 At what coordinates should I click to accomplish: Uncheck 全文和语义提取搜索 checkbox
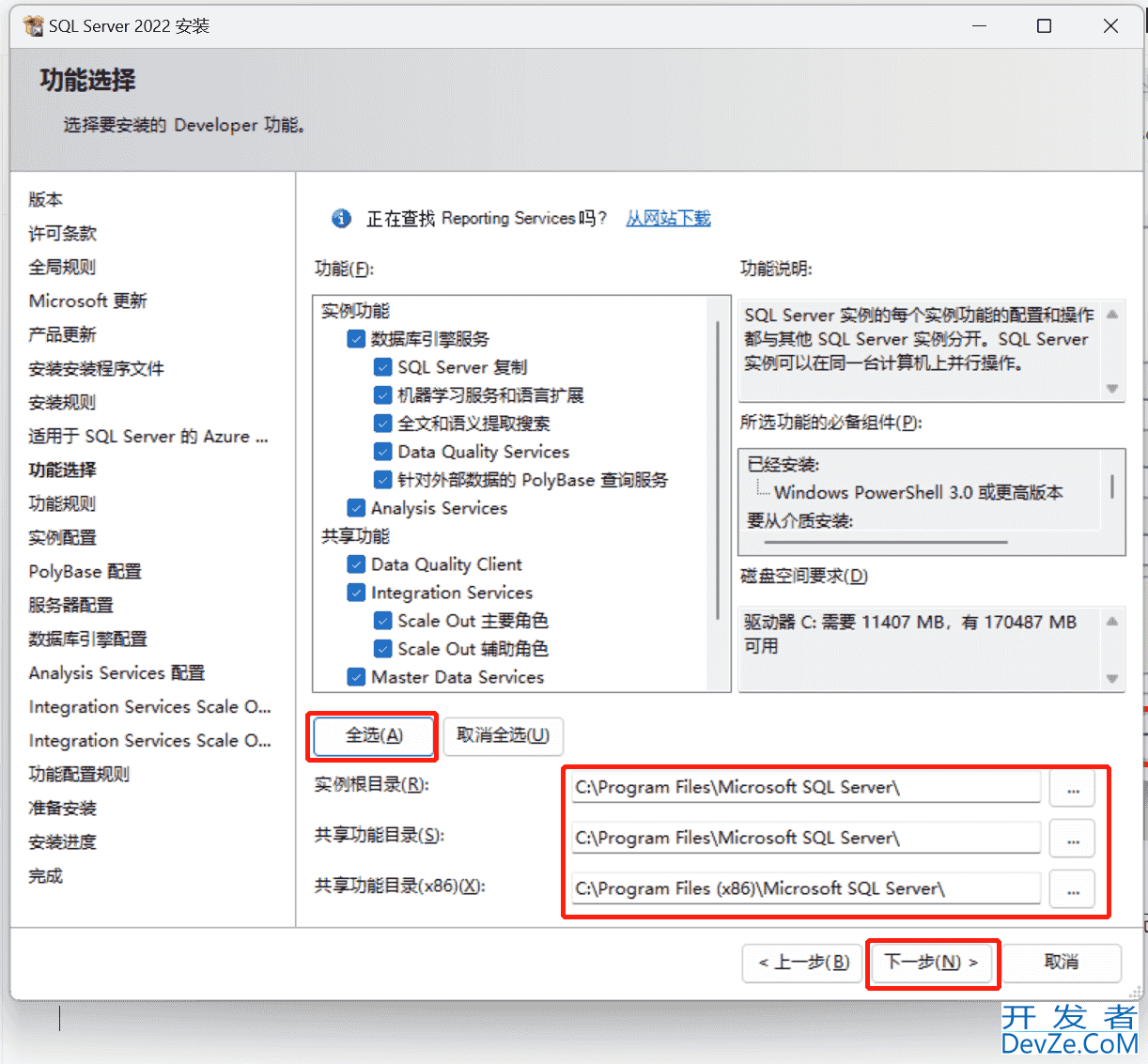click(382, 424)
